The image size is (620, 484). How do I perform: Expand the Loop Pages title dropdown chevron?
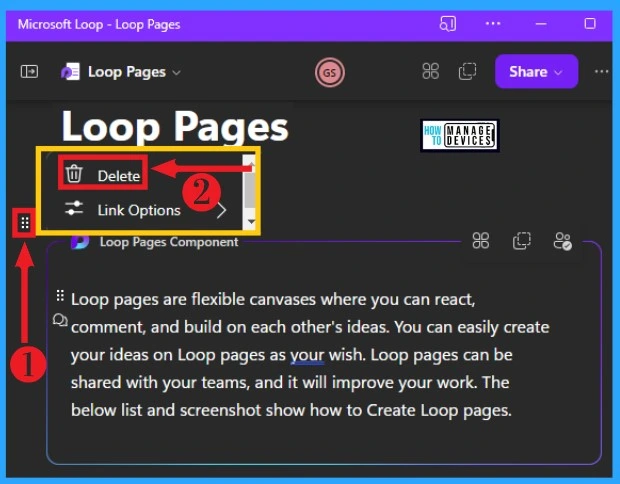pos(177,73)
